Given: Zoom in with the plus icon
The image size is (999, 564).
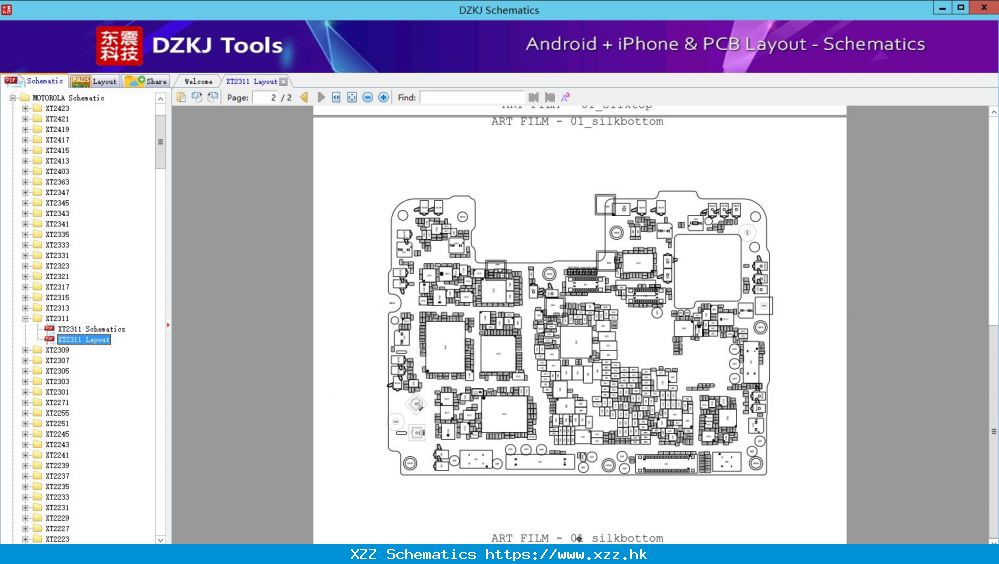Looking at the screenshot, I should [384, 98].
